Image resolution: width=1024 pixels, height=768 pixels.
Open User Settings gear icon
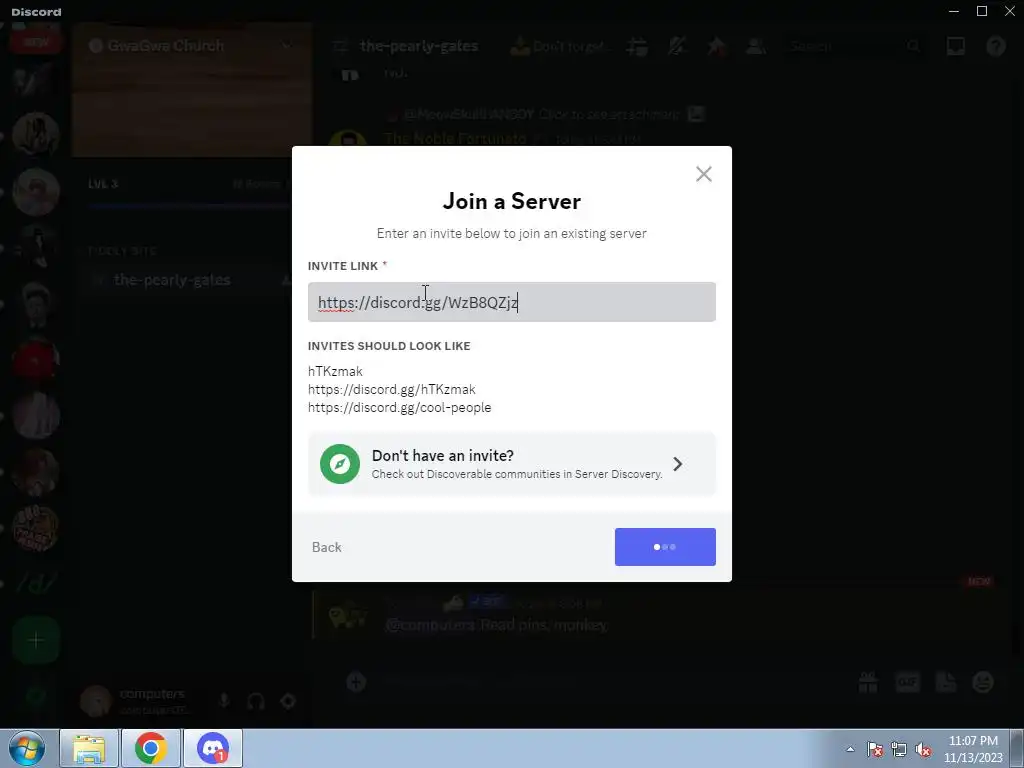[x=288, y=701]
